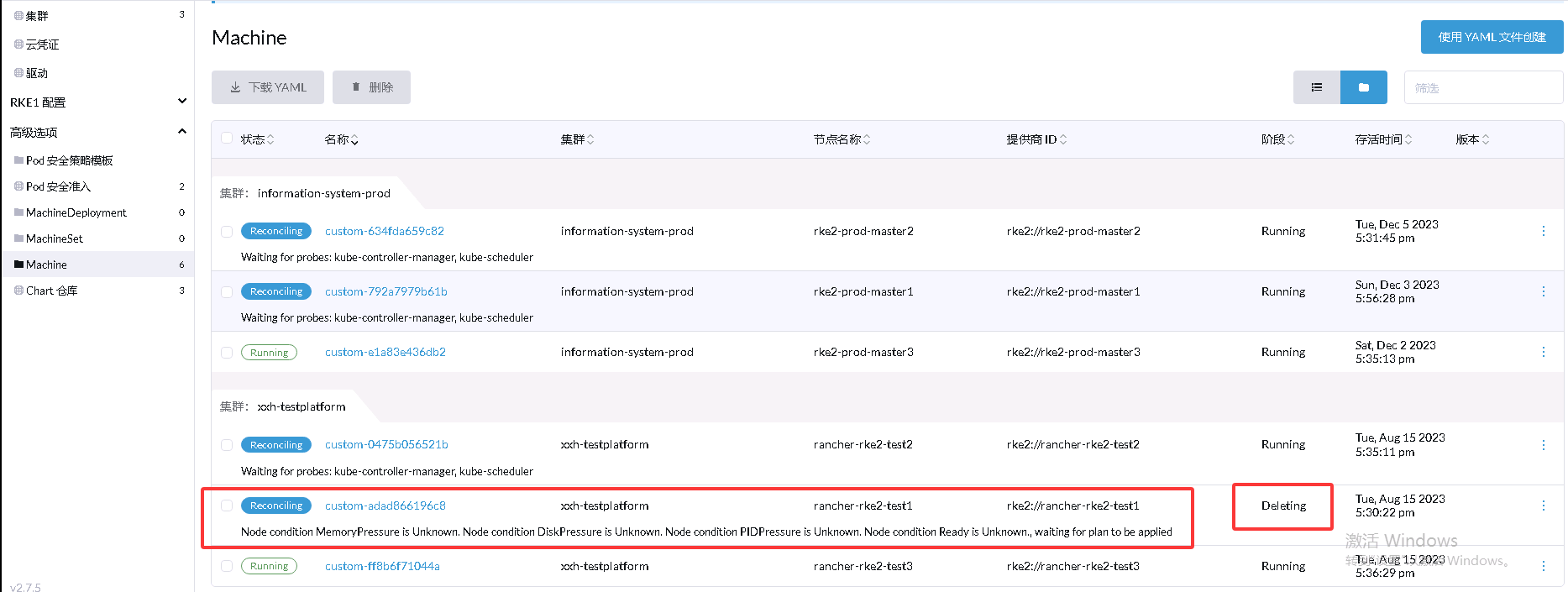The height and width of the screenshot is (592, 1568).
Task: Open row actions for custom-ff8b6f71044a
Action: click(1543, 566)
